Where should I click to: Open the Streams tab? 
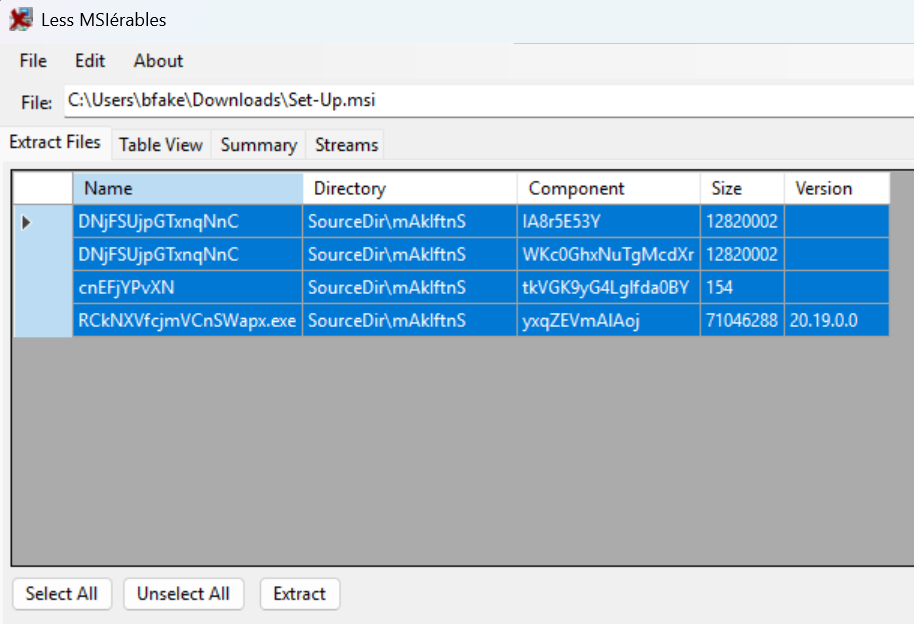tap(346, 145)
